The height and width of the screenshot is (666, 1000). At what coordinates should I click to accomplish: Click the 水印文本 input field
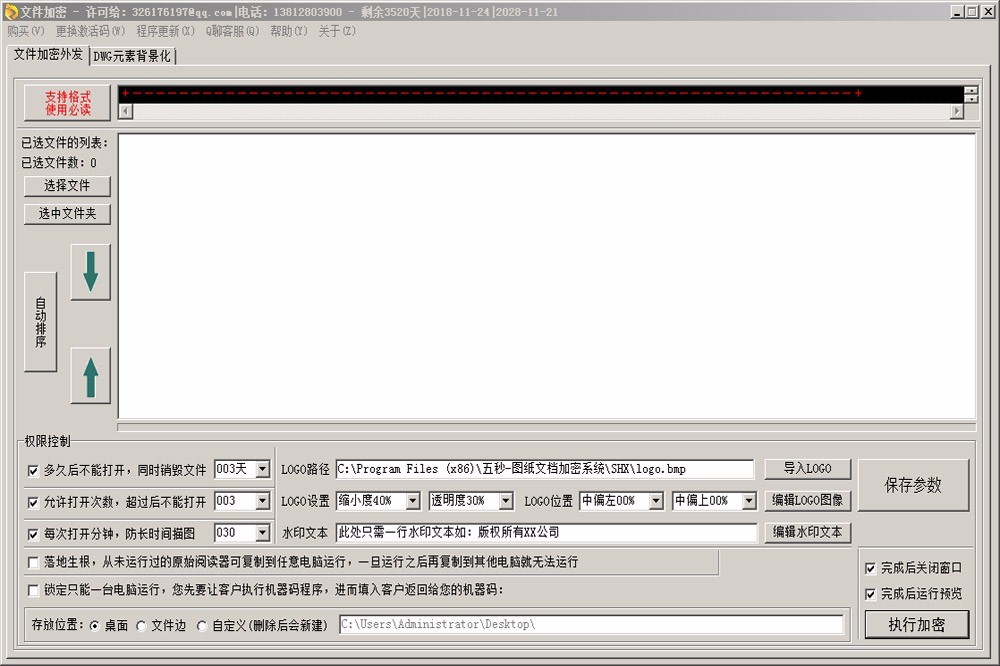point(545,533)
